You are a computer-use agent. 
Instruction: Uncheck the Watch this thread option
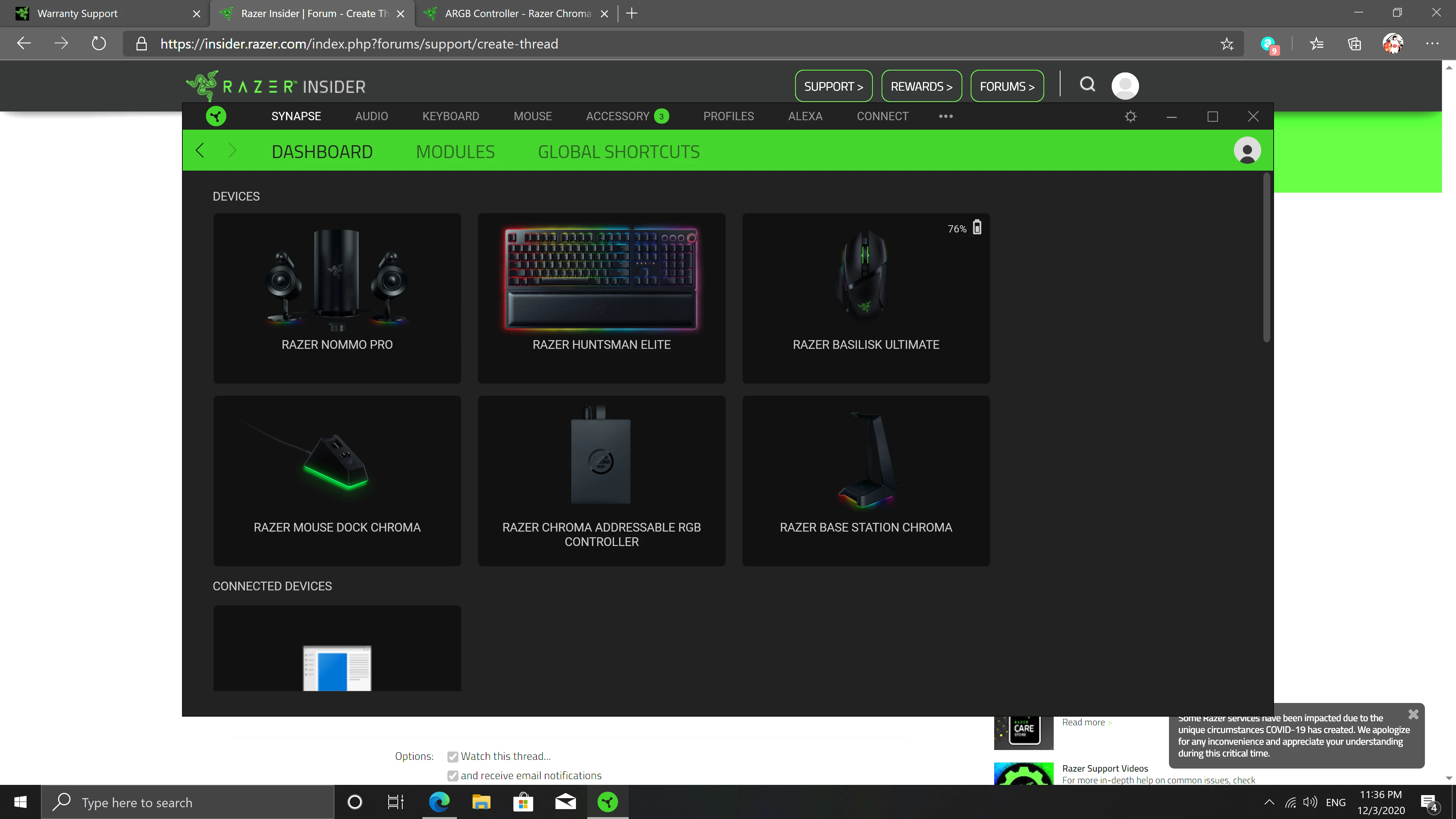[452, 756]
